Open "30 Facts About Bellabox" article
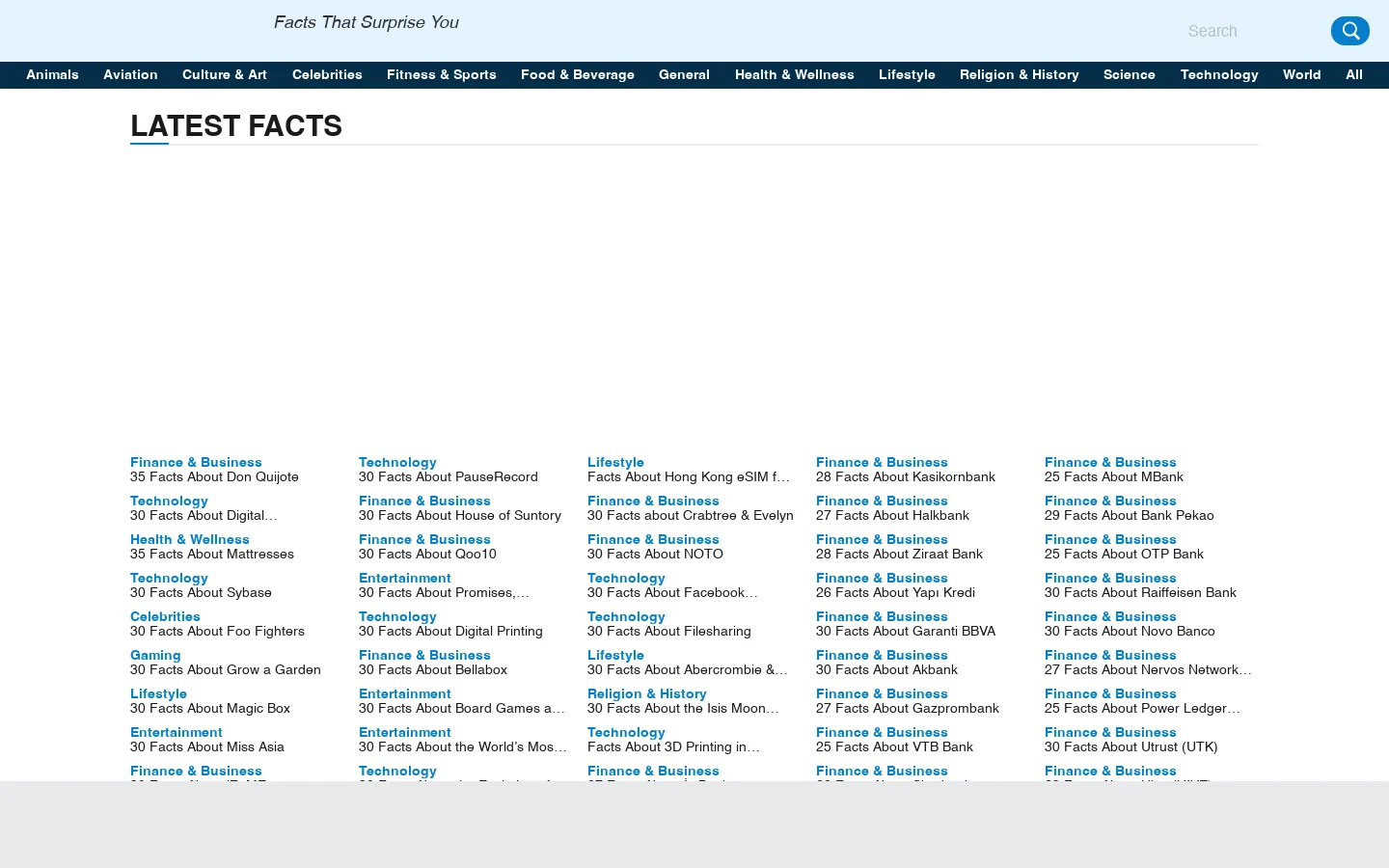Viewport: 1389px width, 868px height. (x=433, y=669)
